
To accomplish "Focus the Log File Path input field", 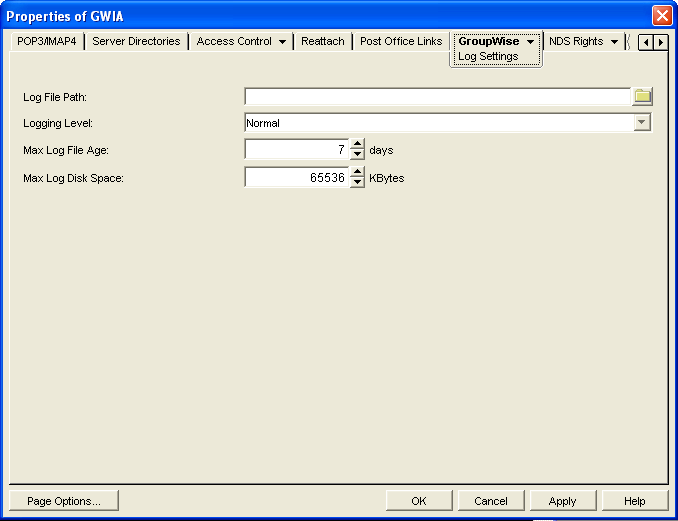I will click(438, 96).
